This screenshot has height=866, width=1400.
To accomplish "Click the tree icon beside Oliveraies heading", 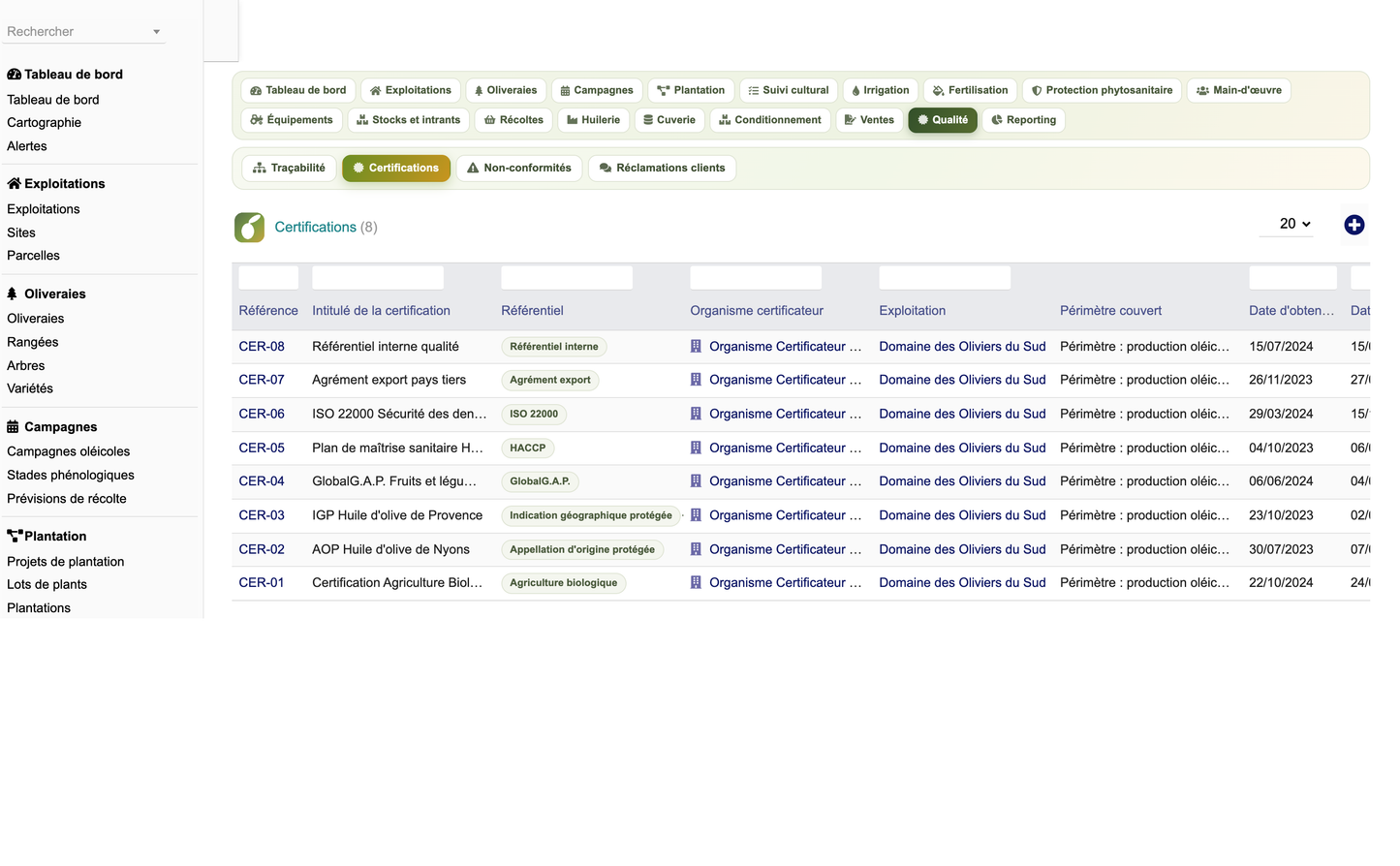I will [12, 294].
